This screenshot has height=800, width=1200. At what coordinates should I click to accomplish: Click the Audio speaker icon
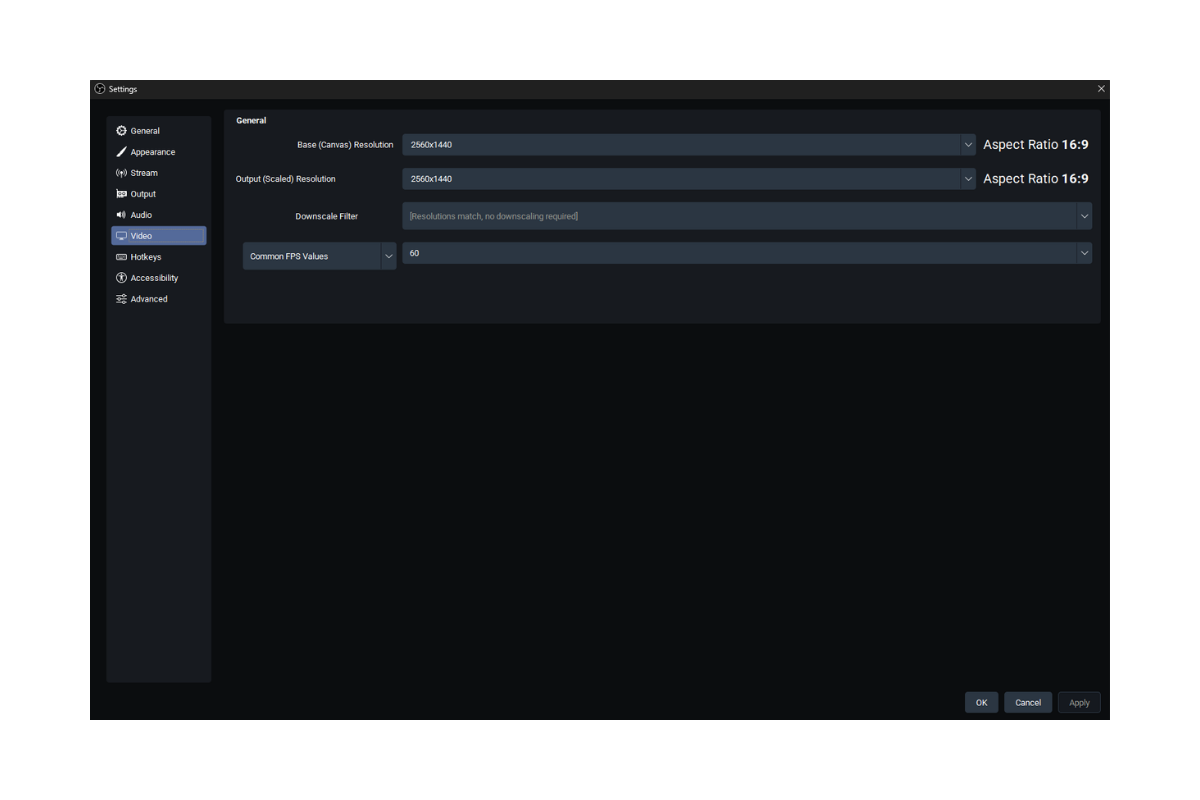tap(121, 215)
